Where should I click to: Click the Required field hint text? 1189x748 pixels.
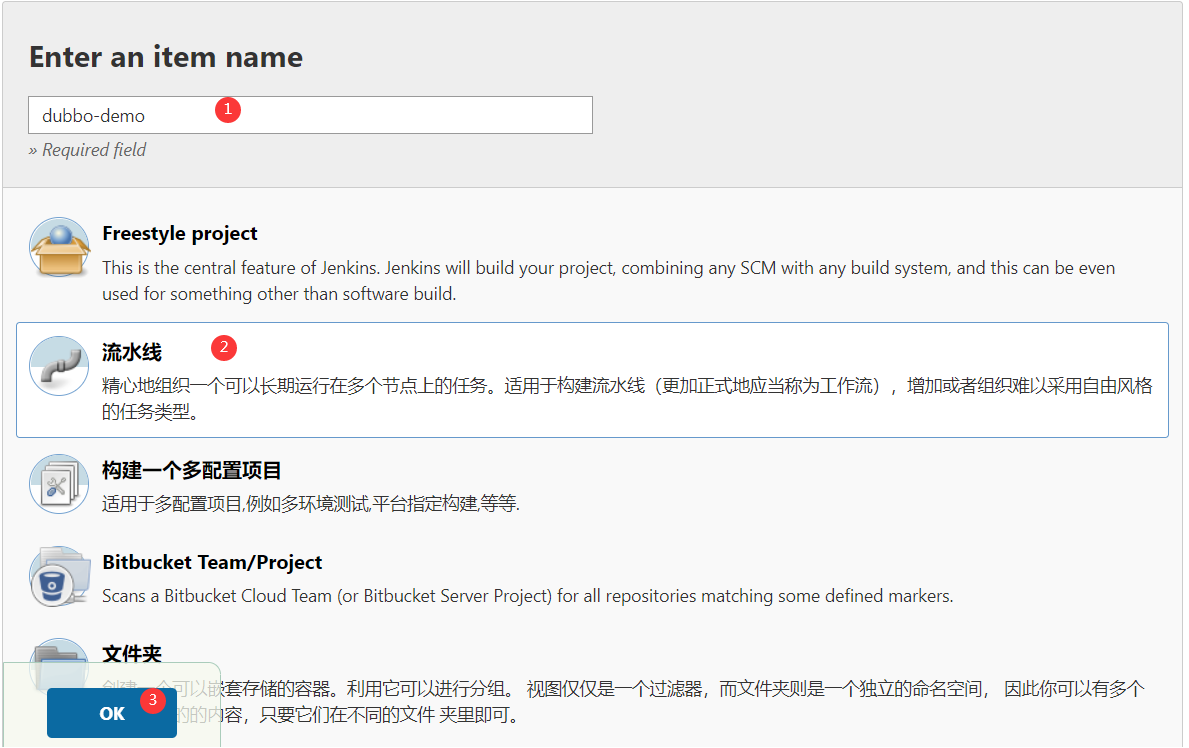point(87,150)
